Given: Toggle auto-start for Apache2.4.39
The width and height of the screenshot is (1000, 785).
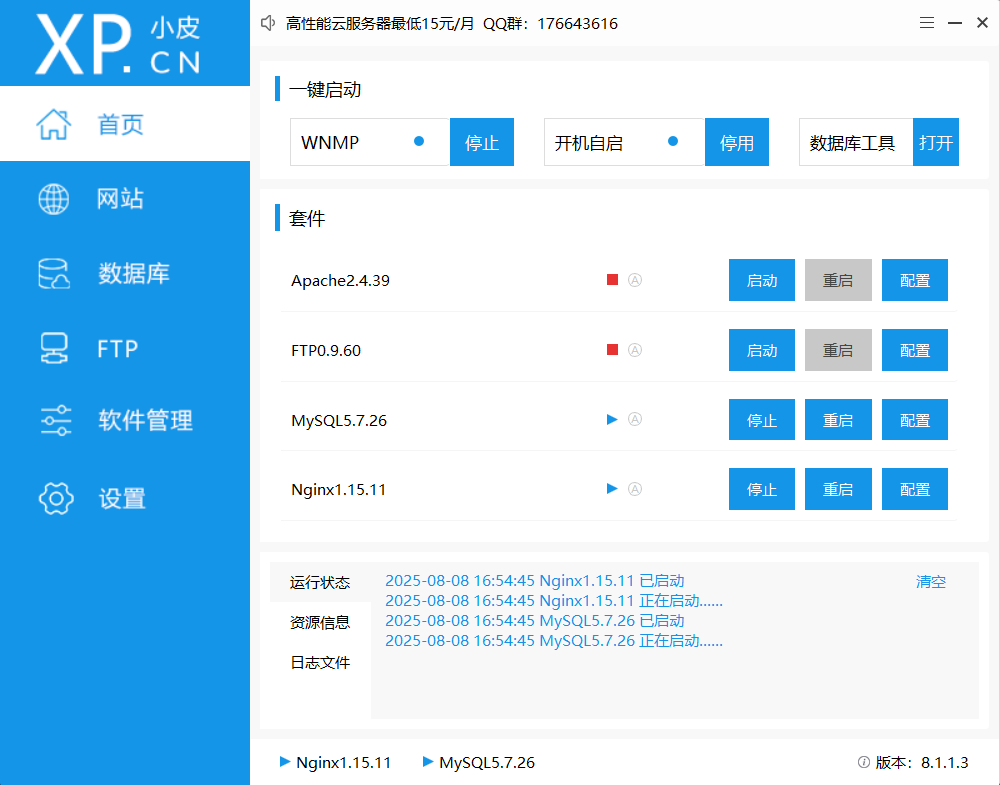Looking at the screenshot, I should [635, 280].
